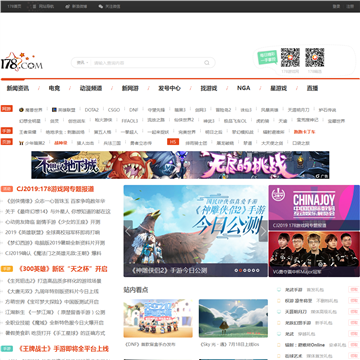
Task: Select the last carousel pagination dot
Action: pyautogui.click(x=258, y=270)
